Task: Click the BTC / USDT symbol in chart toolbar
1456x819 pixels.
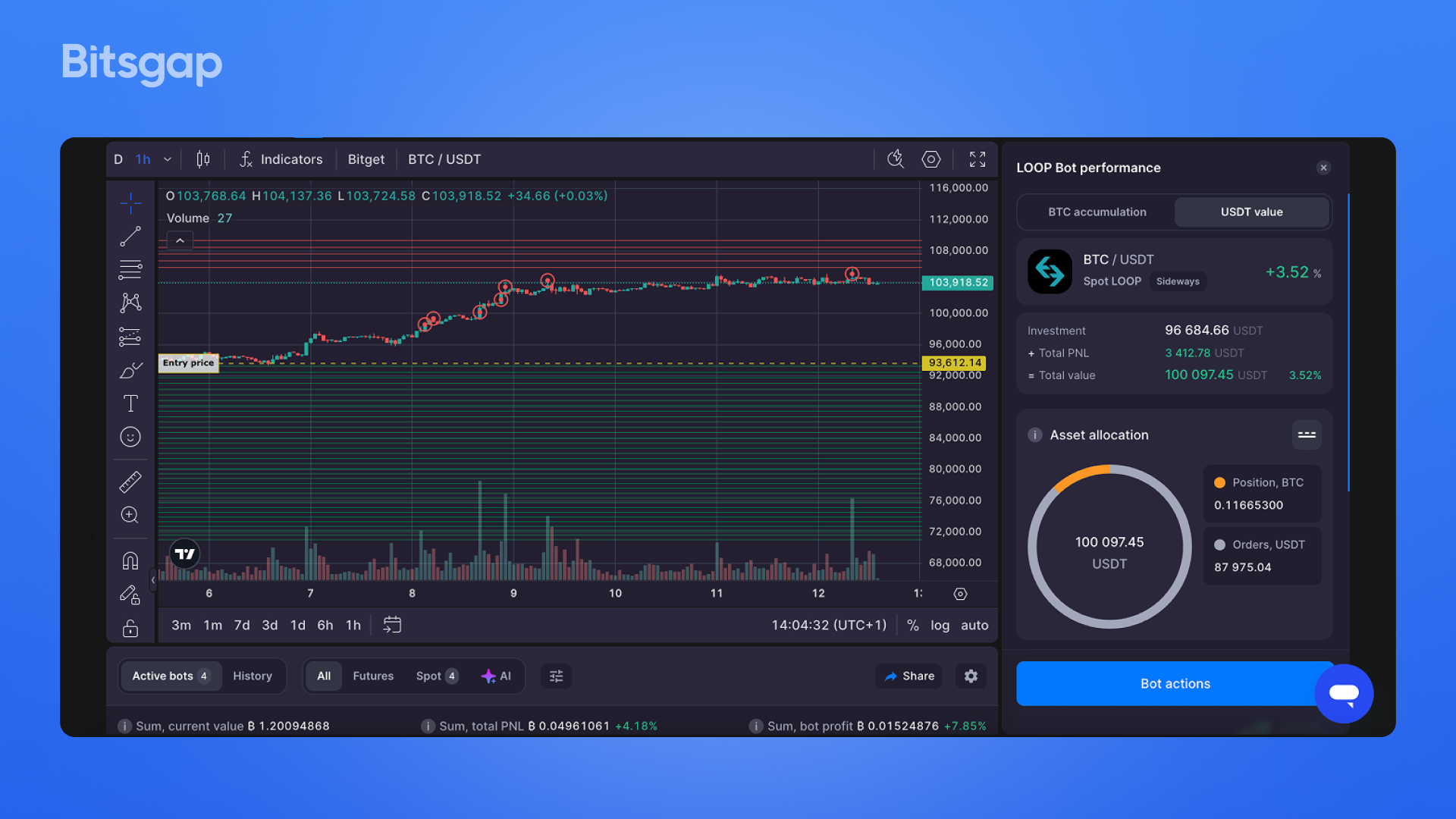Action: click(444, 159)
